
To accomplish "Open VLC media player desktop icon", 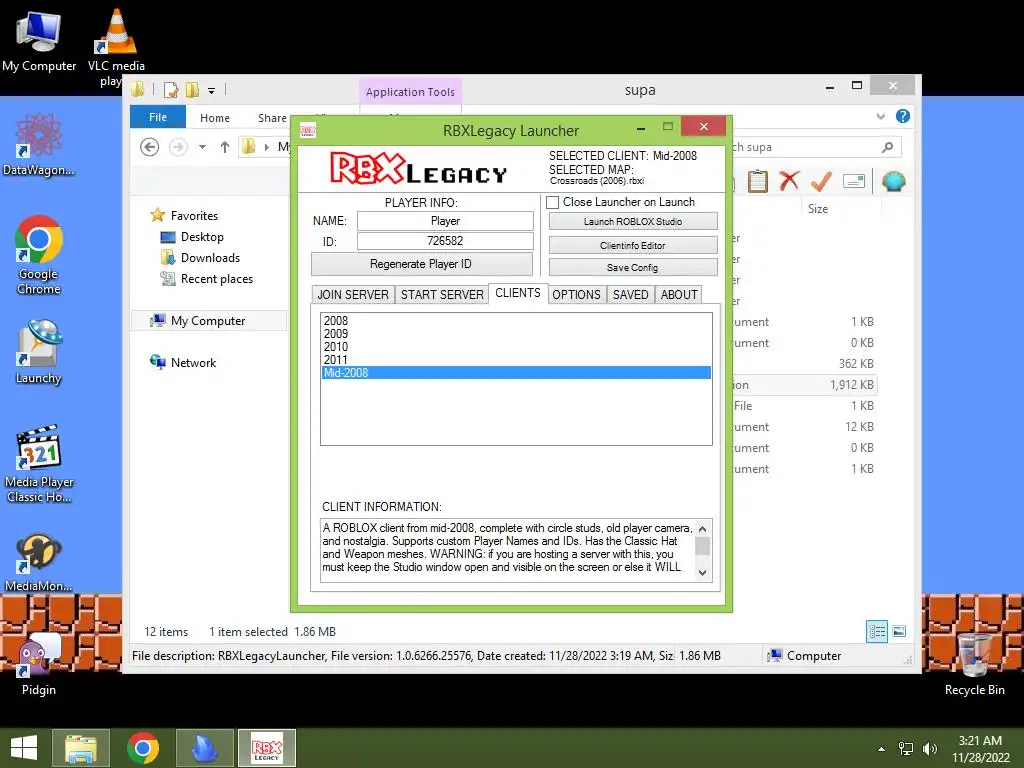I will 116,46.
